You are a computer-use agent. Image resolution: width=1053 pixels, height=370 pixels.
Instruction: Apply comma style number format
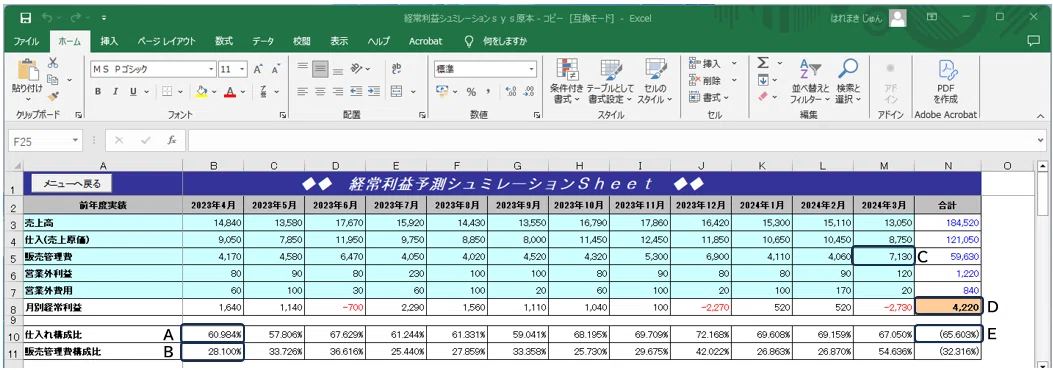[x=488, y=91]
